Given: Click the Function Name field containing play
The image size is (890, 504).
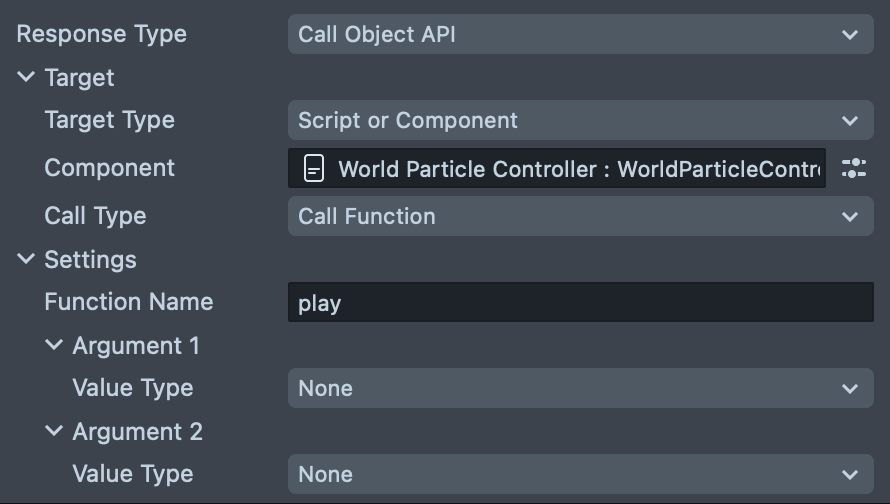Looking at the screenshot, I should pyautogui.click(x=580, y=303).
